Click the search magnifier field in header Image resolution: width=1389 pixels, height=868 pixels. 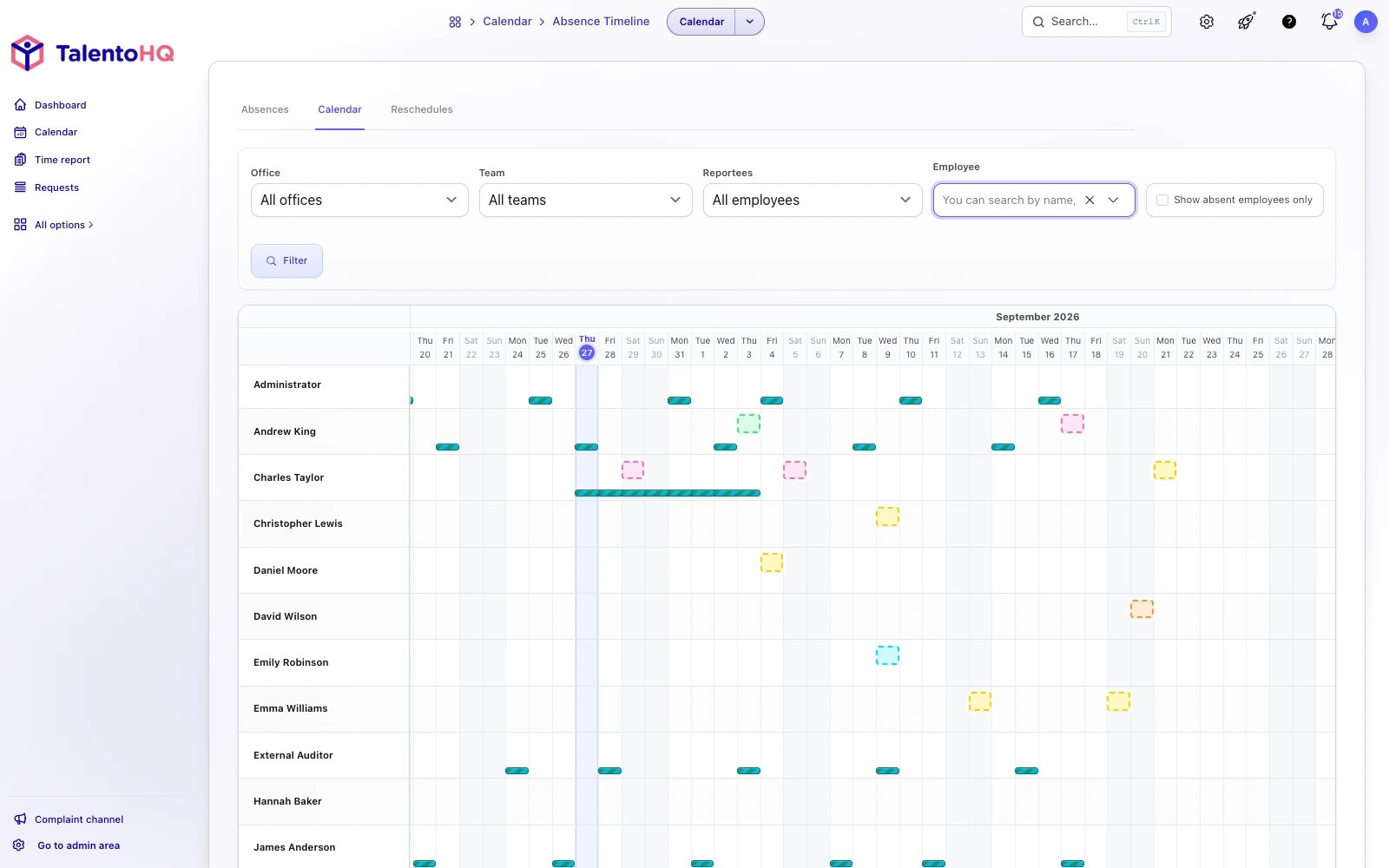(x=1096, y=22)
